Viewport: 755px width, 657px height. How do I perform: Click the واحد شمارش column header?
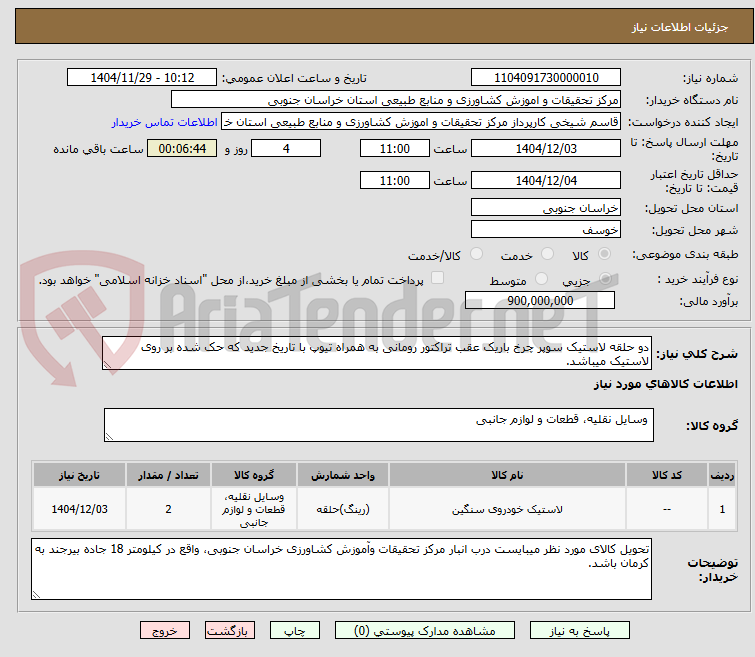[x=343, y=475]
